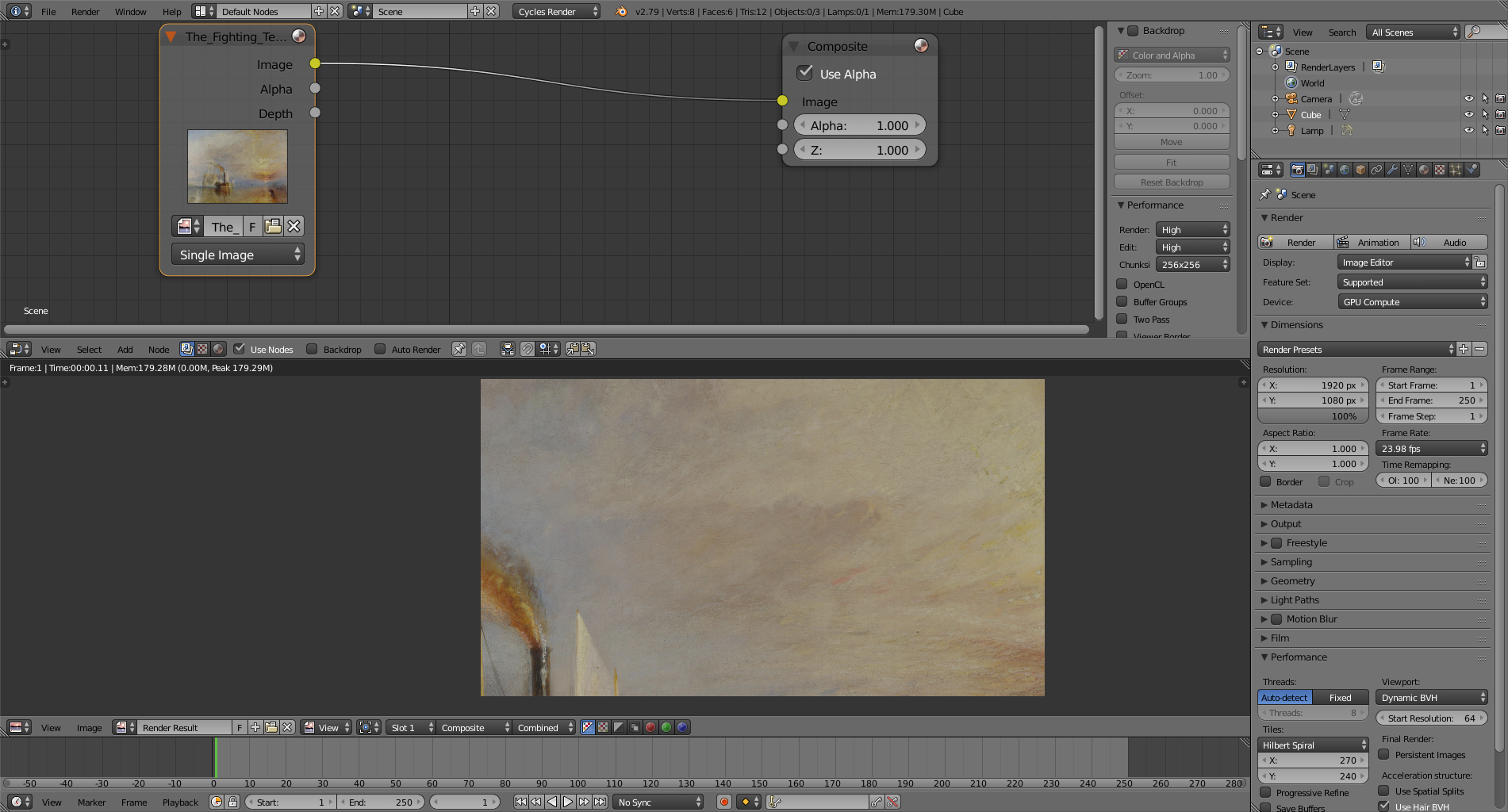Open the Material properties tab sphere icon
The image size is (1508, 812).
coord(1424,170)
